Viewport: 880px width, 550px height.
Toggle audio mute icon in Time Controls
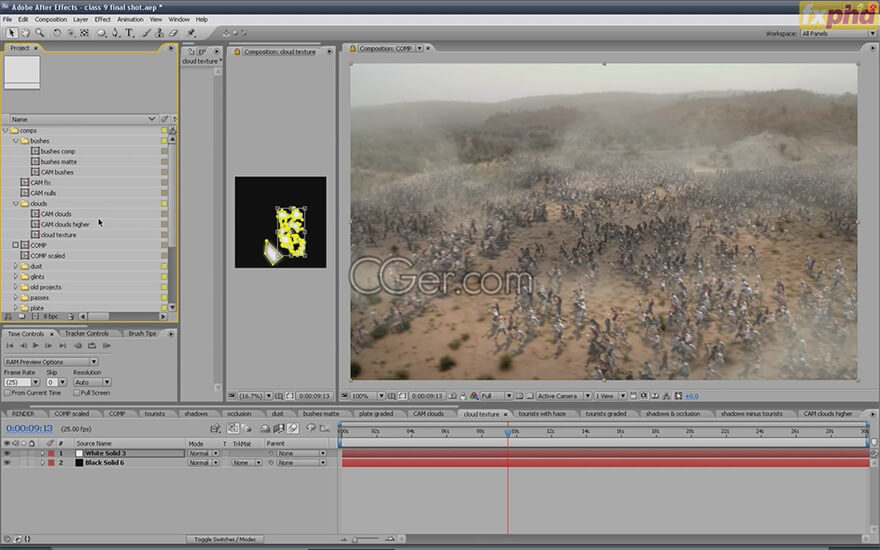point(78,346)
